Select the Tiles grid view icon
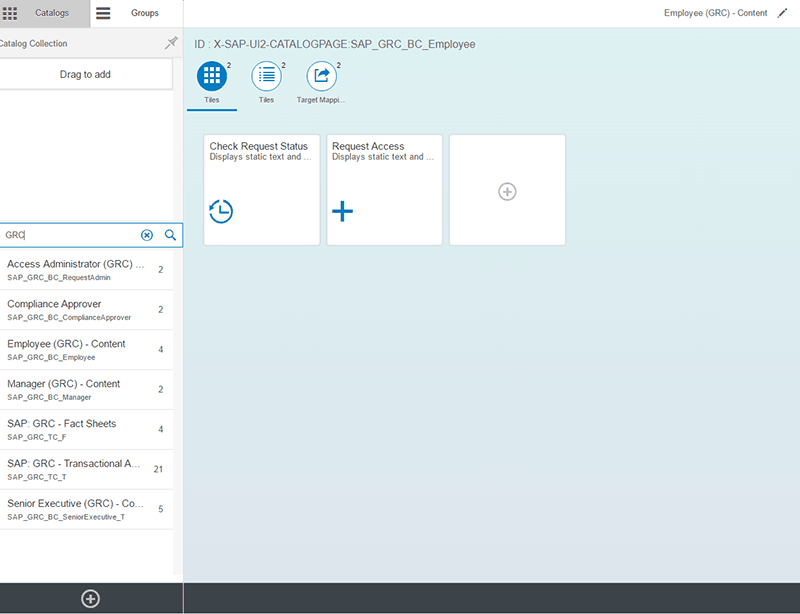Viewport: 800px width, 614px height. coord(211,77)
